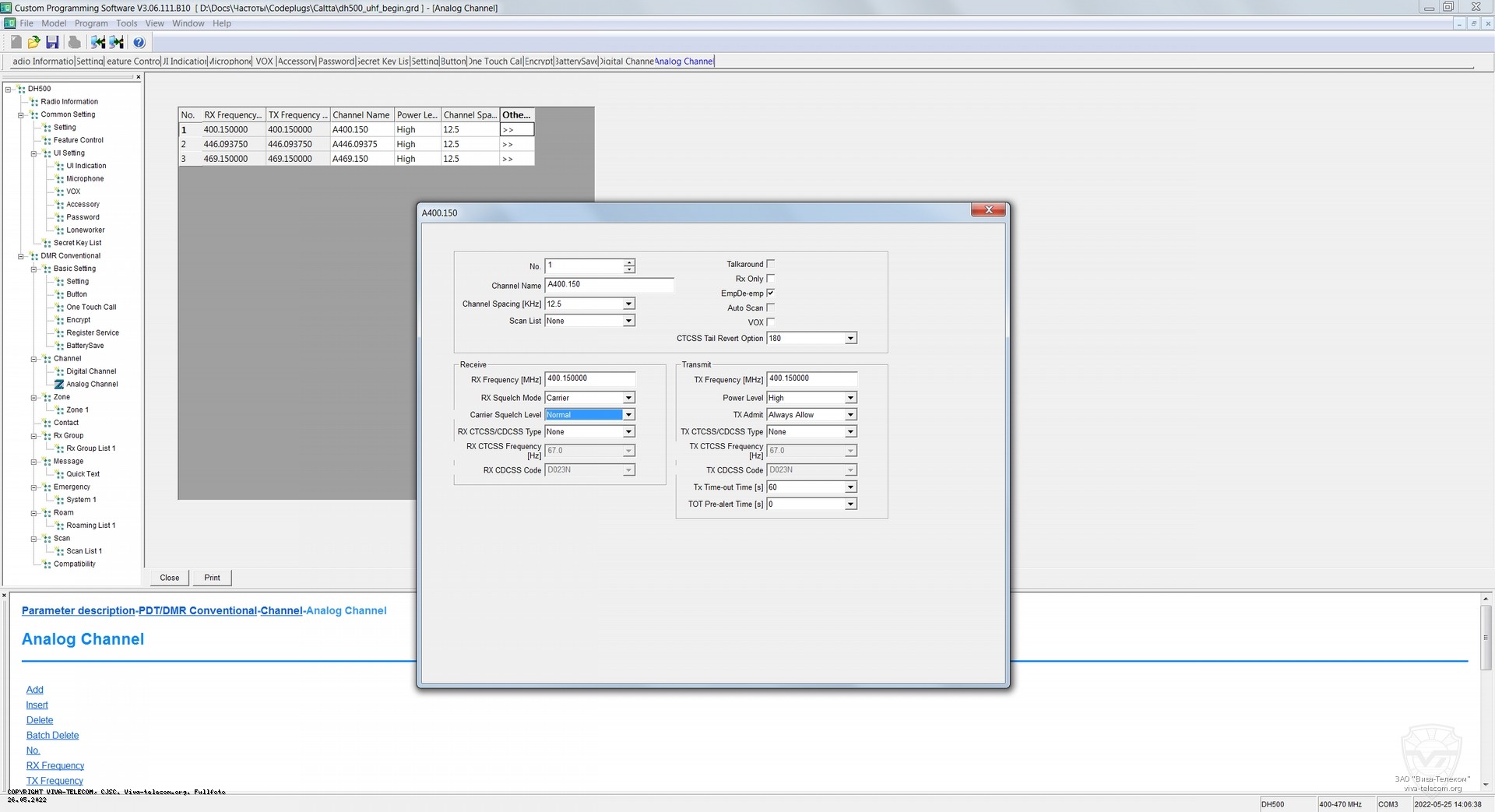1495x812 pixels.
Task: Toggle the Rx Only checkbox
Action: pyautogui.click(x=771, y=279)
